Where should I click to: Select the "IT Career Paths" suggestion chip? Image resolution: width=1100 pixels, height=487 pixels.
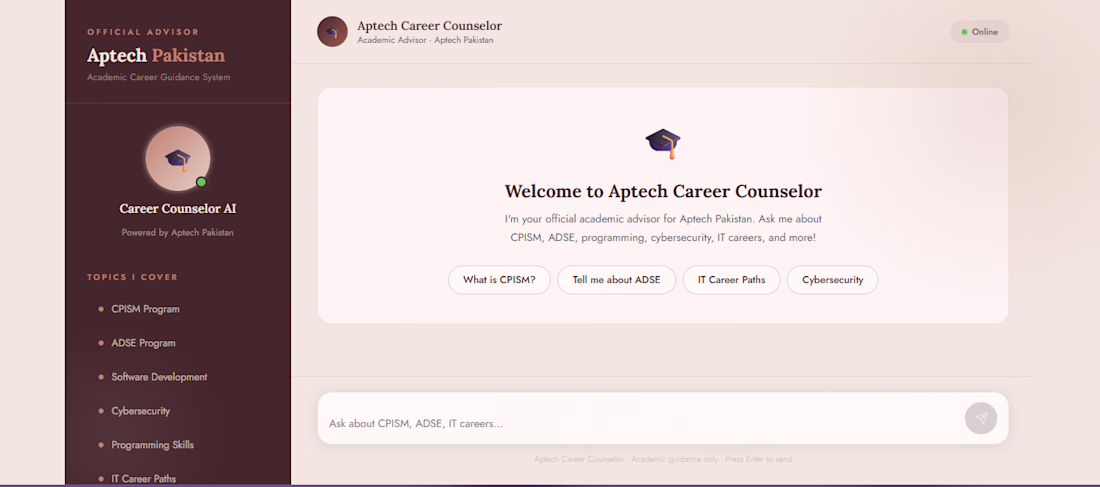[x=731, y=279]
